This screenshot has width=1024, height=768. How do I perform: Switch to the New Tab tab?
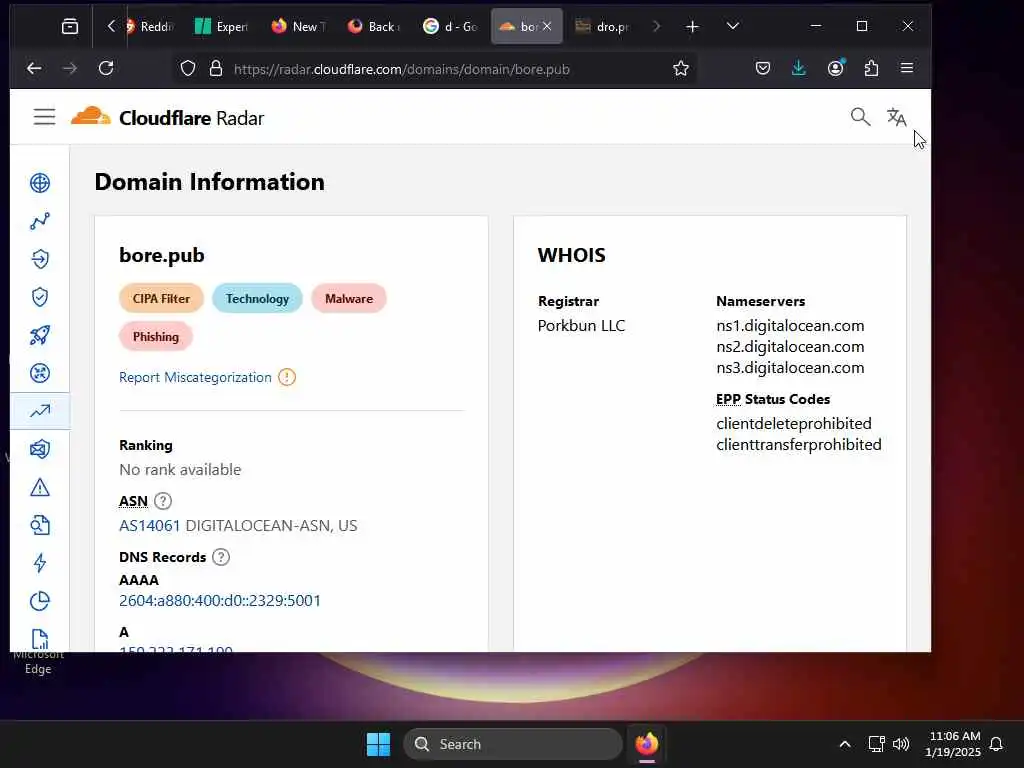[297, 26]
